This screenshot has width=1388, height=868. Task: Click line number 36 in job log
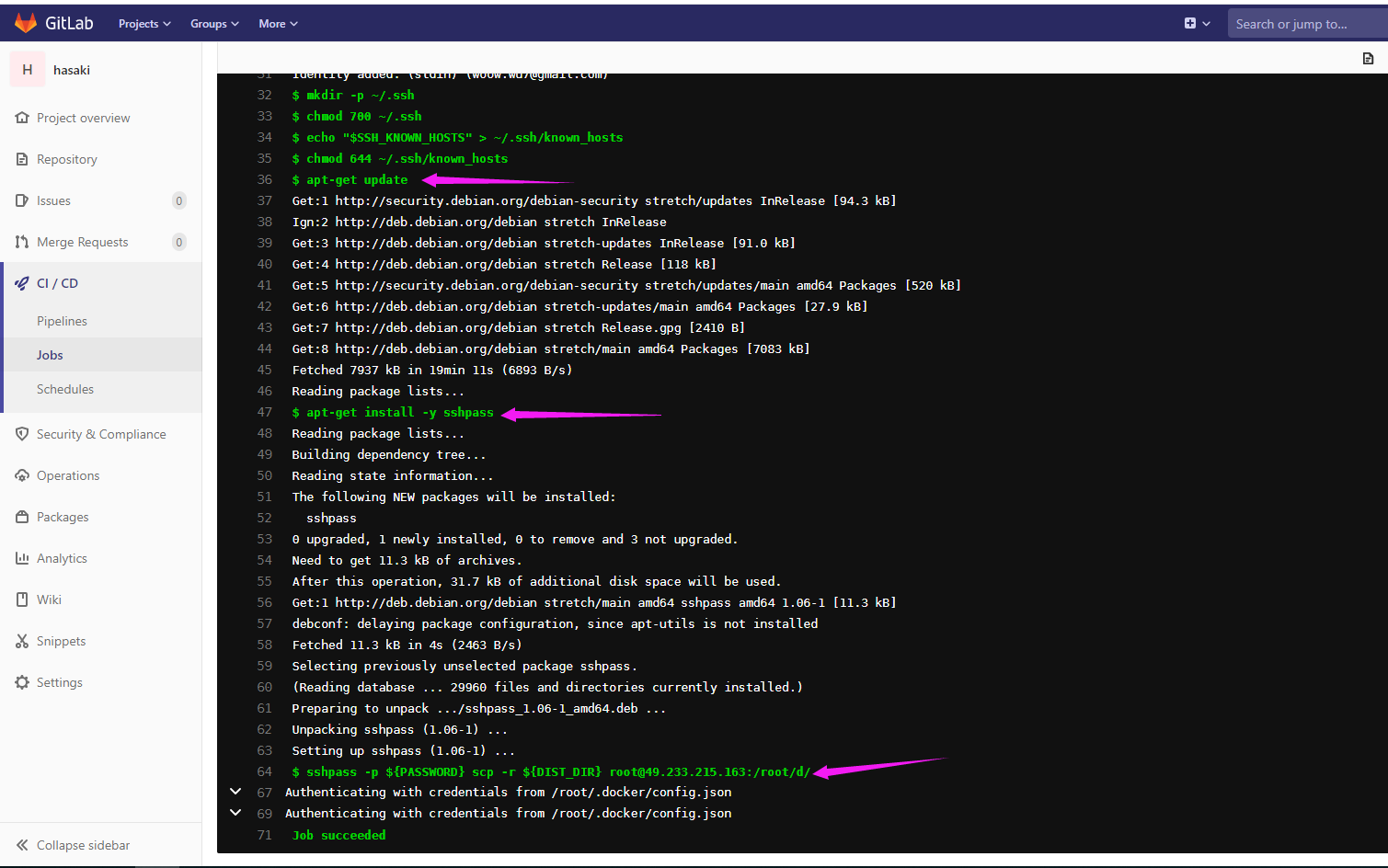click(x=265, y=179)
